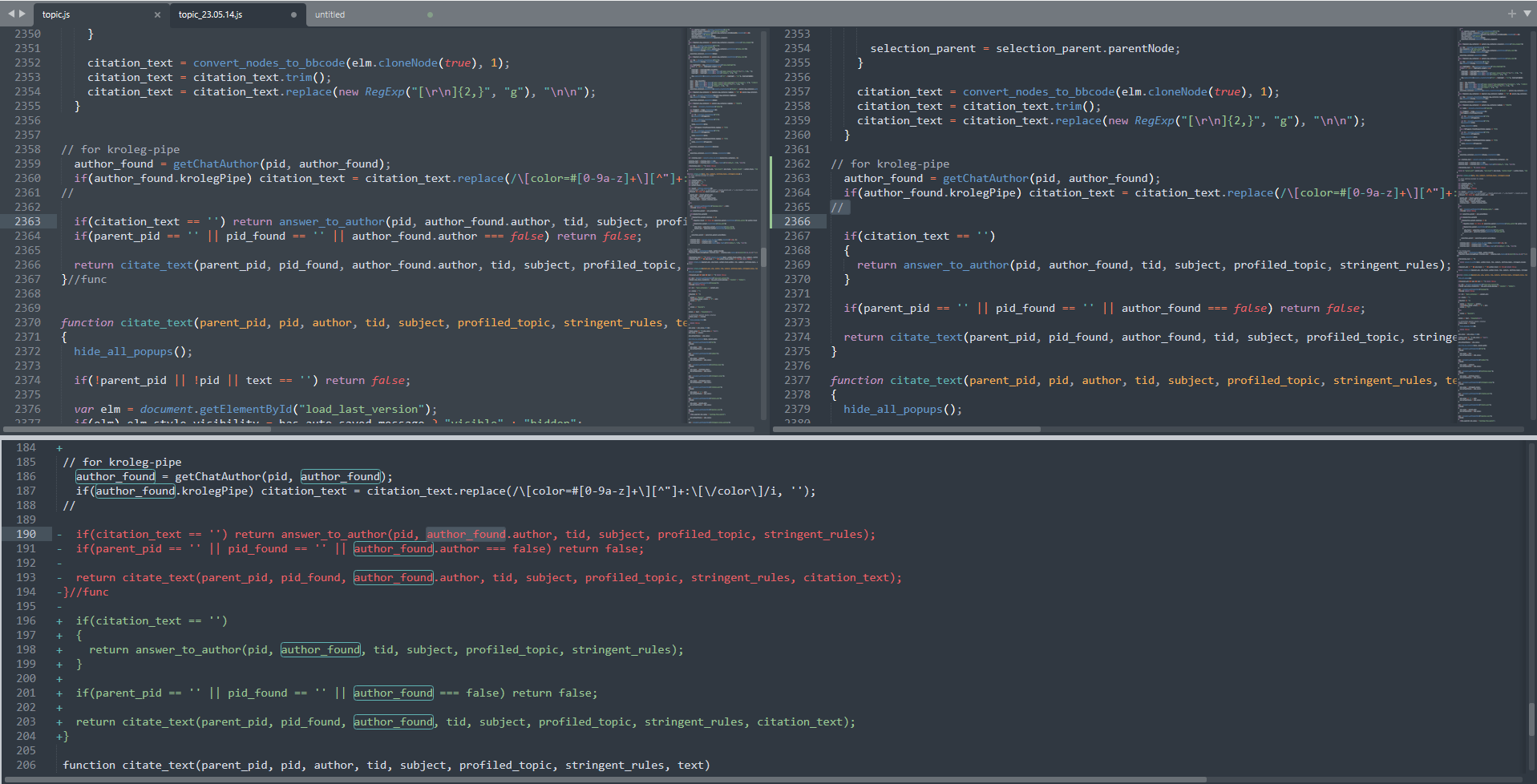The image size is (1537, 784).
Task: Click the scroll tabs right arrow
Action: pyautogui.click(x=22, y=14)
